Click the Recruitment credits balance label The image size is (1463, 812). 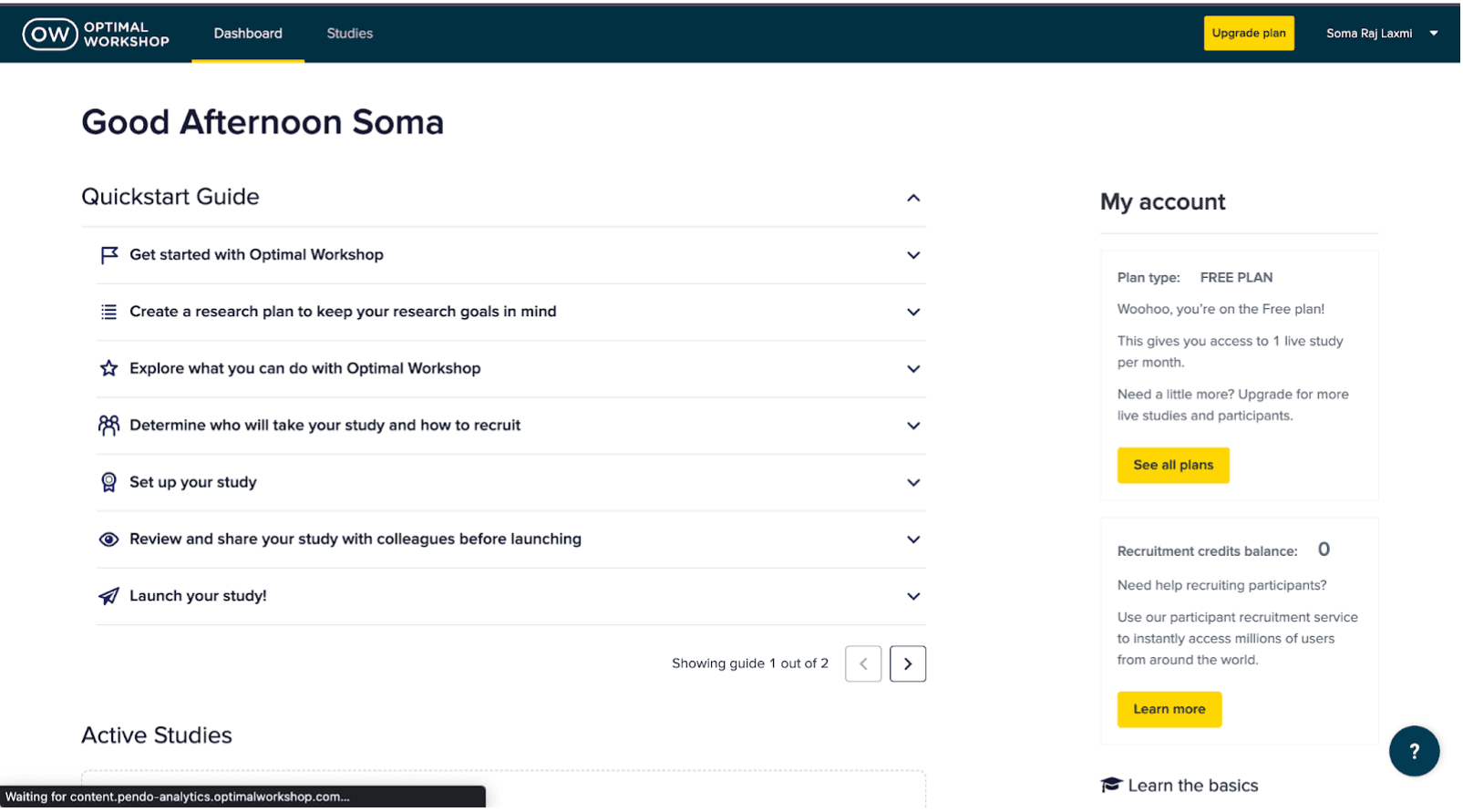1209,552
